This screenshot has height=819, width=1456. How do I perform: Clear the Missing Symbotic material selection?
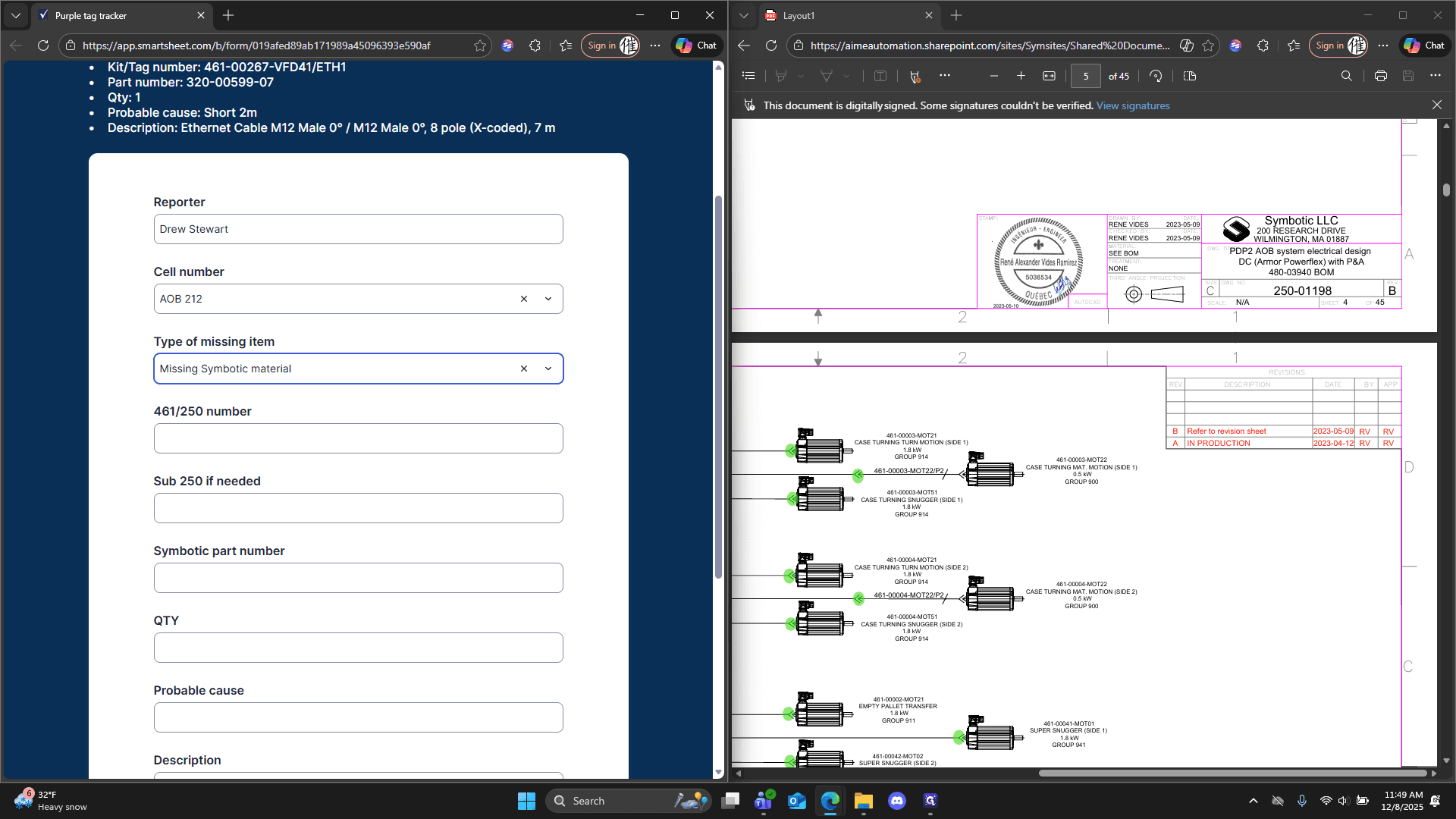coord(523,369)
